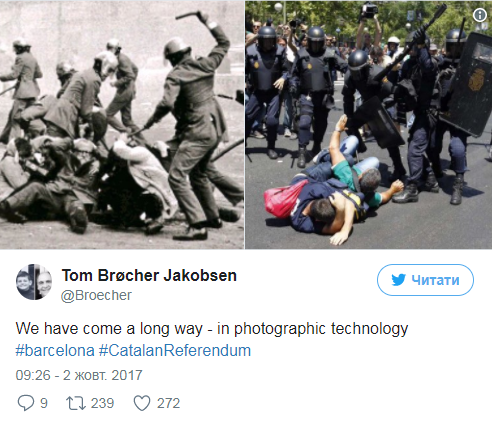Click the retweet count 239
This screenshot has height=427, width=492.
(x=103, y=403)
